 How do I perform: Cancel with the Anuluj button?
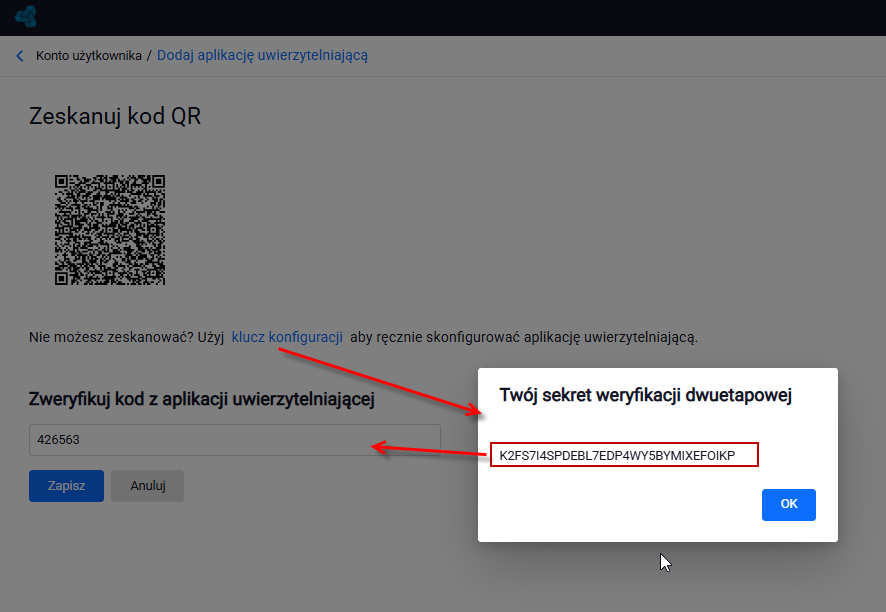tap(147, 486)
